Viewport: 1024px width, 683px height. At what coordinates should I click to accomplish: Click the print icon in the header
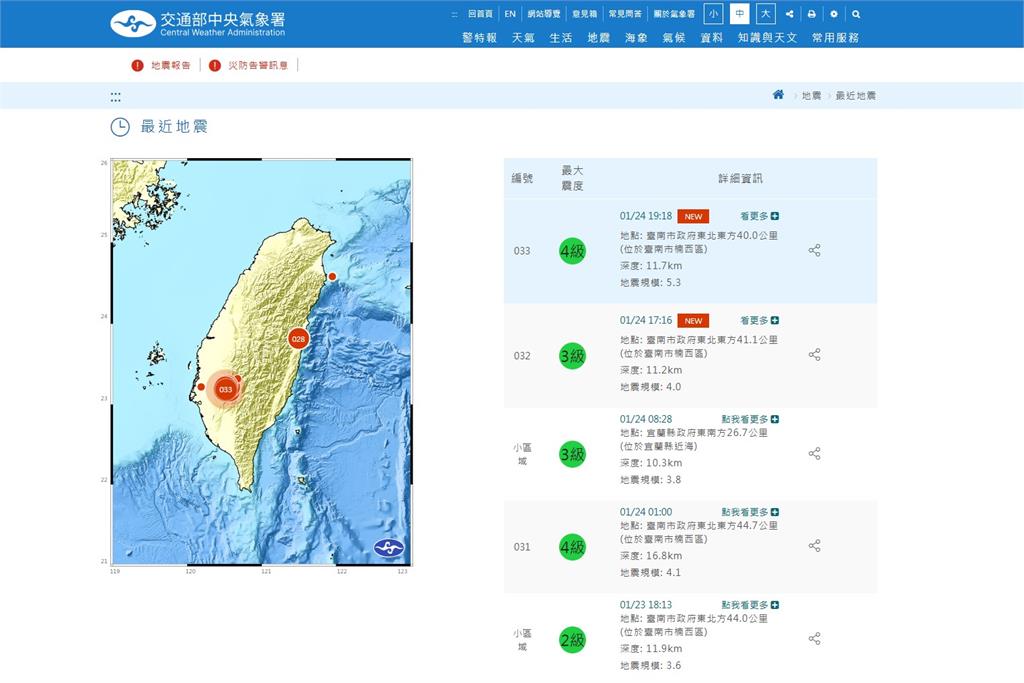coord(811,14)
